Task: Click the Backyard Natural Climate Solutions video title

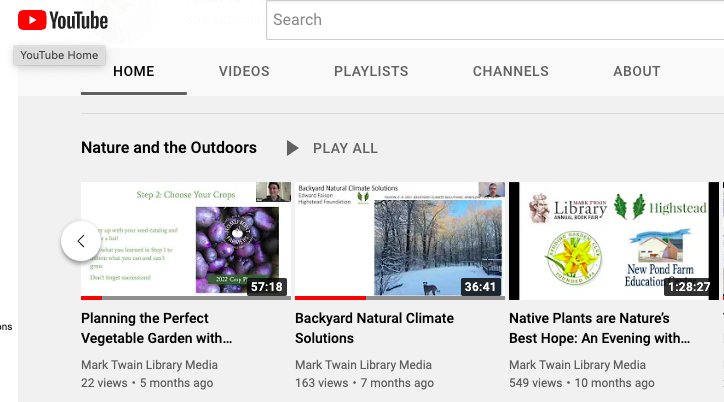Action: [374, 328]
